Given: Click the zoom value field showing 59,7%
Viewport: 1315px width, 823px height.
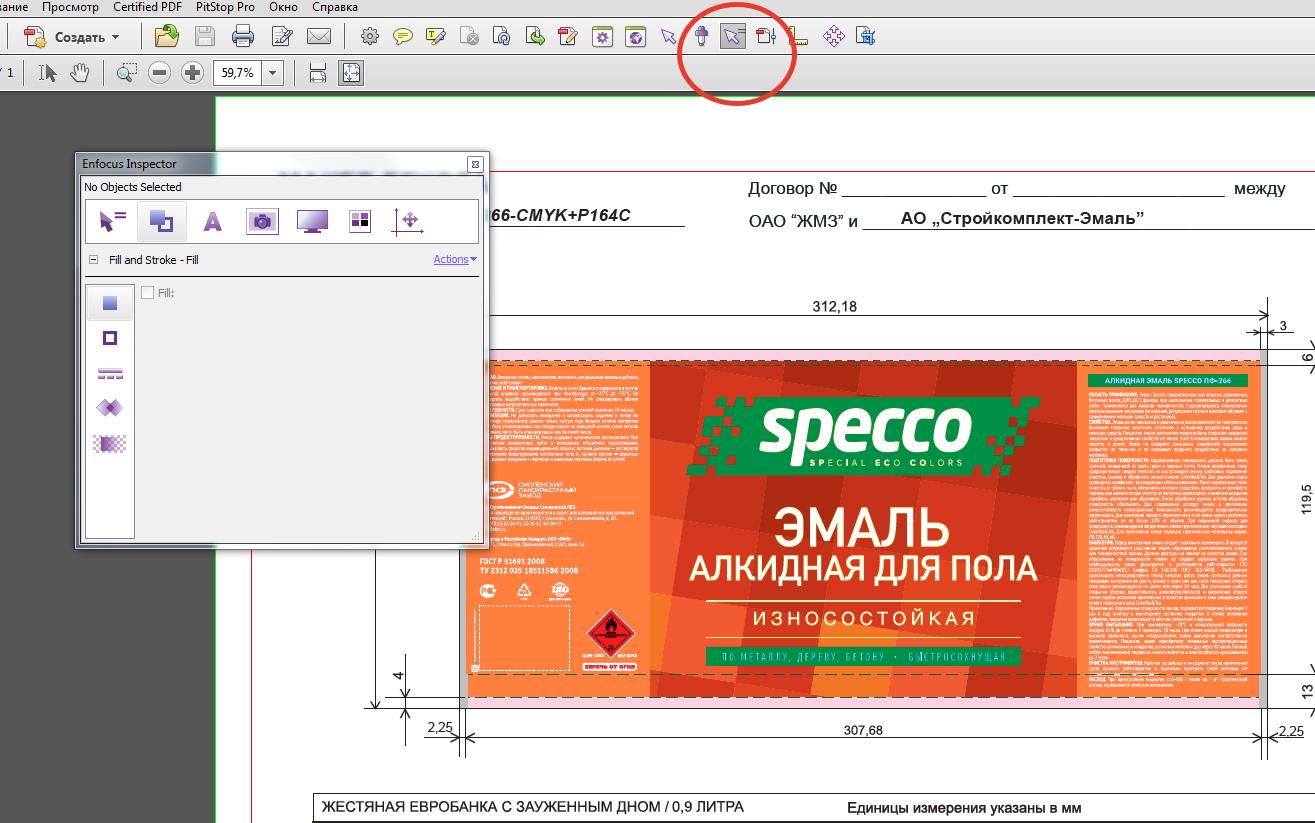Looking at the screenshot, I should click(x=238, y=72).
